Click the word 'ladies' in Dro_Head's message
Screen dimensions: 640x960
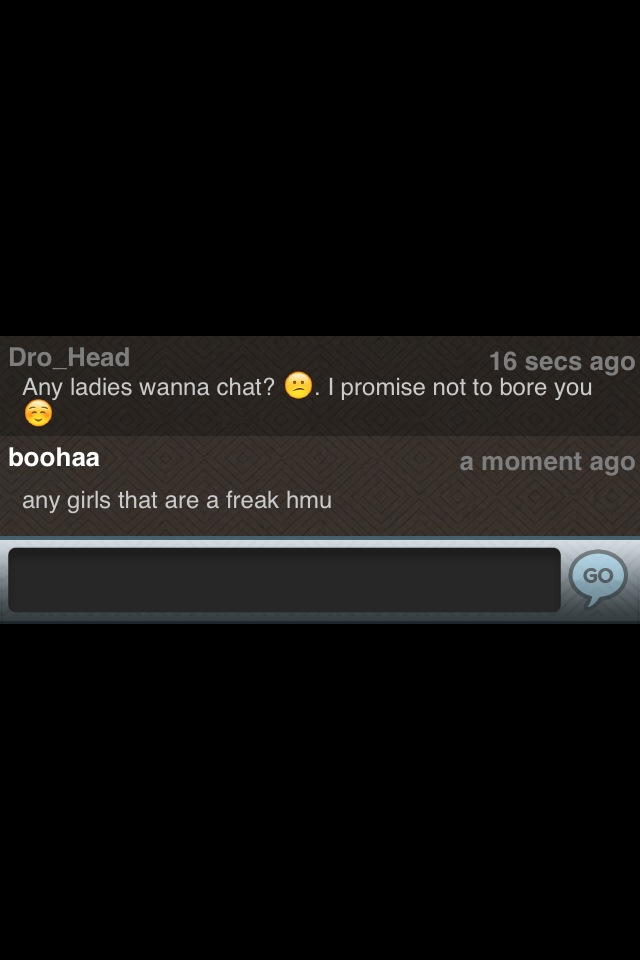[101, 387]
